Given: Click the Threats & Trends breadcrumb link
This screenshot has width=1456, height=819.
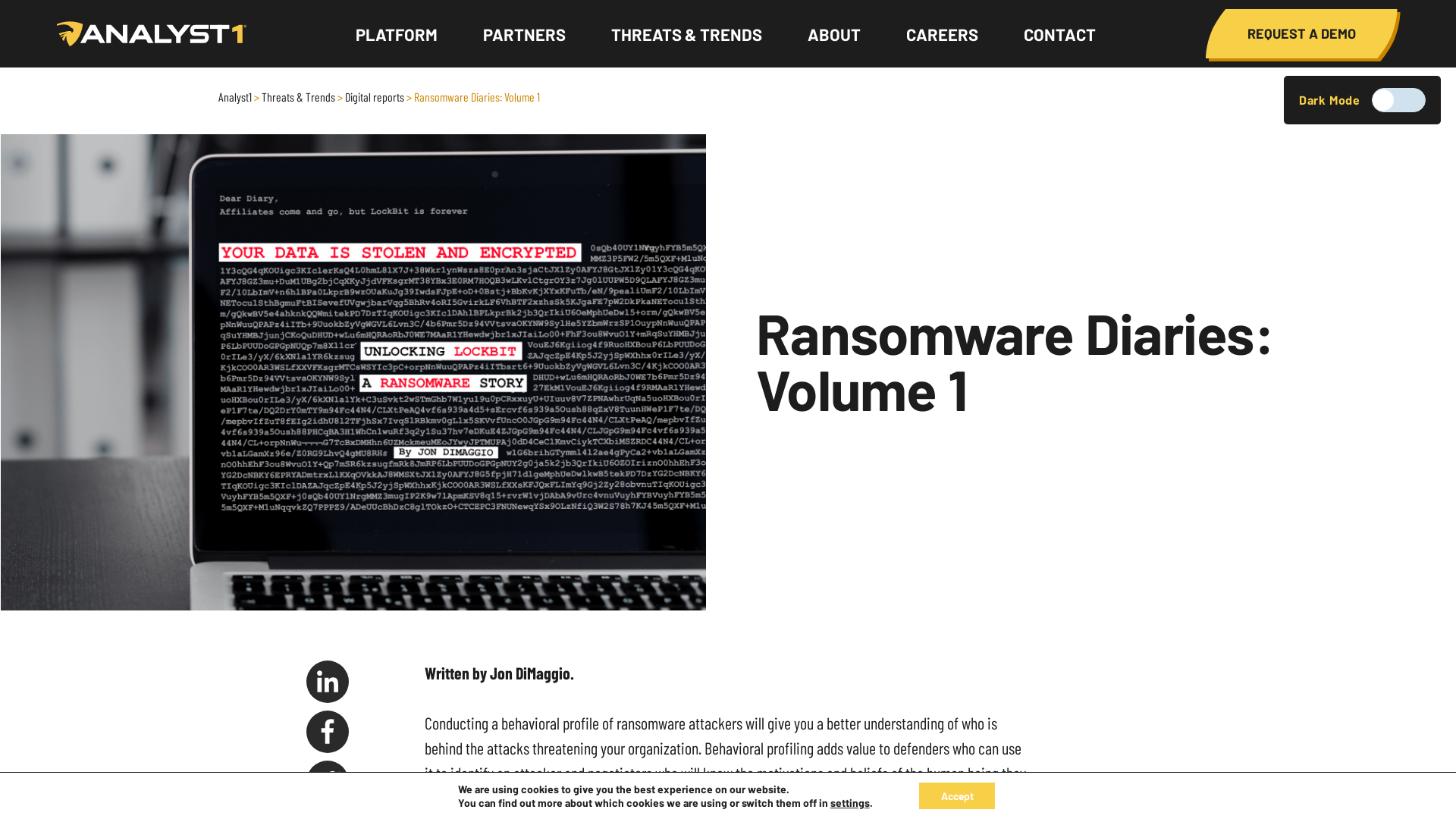Looking at the screenshot, I should 298,96.
